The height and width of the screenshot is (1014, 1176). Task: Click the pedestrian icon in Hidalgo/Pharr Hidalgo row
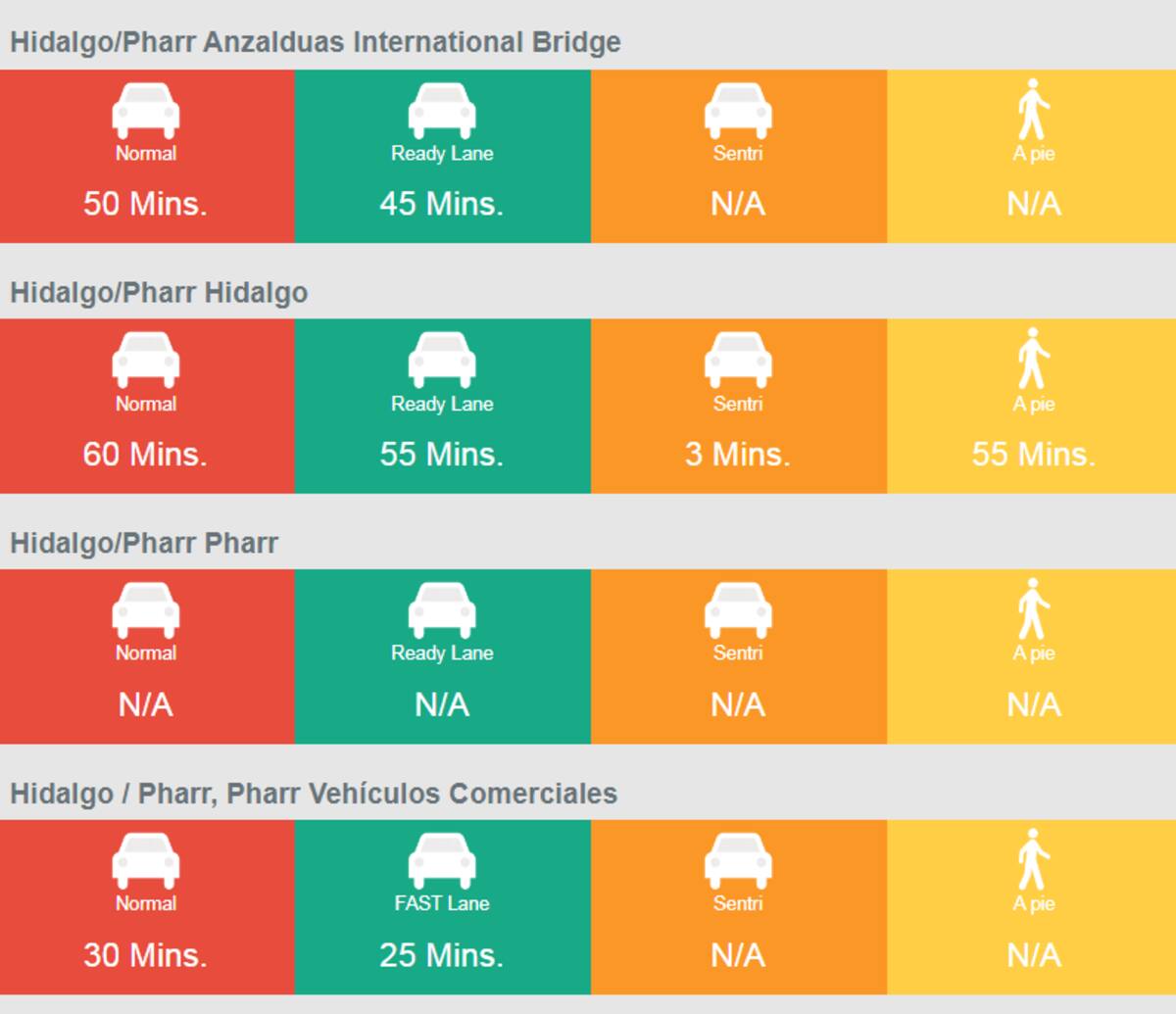pyautogui.click(x=1033, y=360)
